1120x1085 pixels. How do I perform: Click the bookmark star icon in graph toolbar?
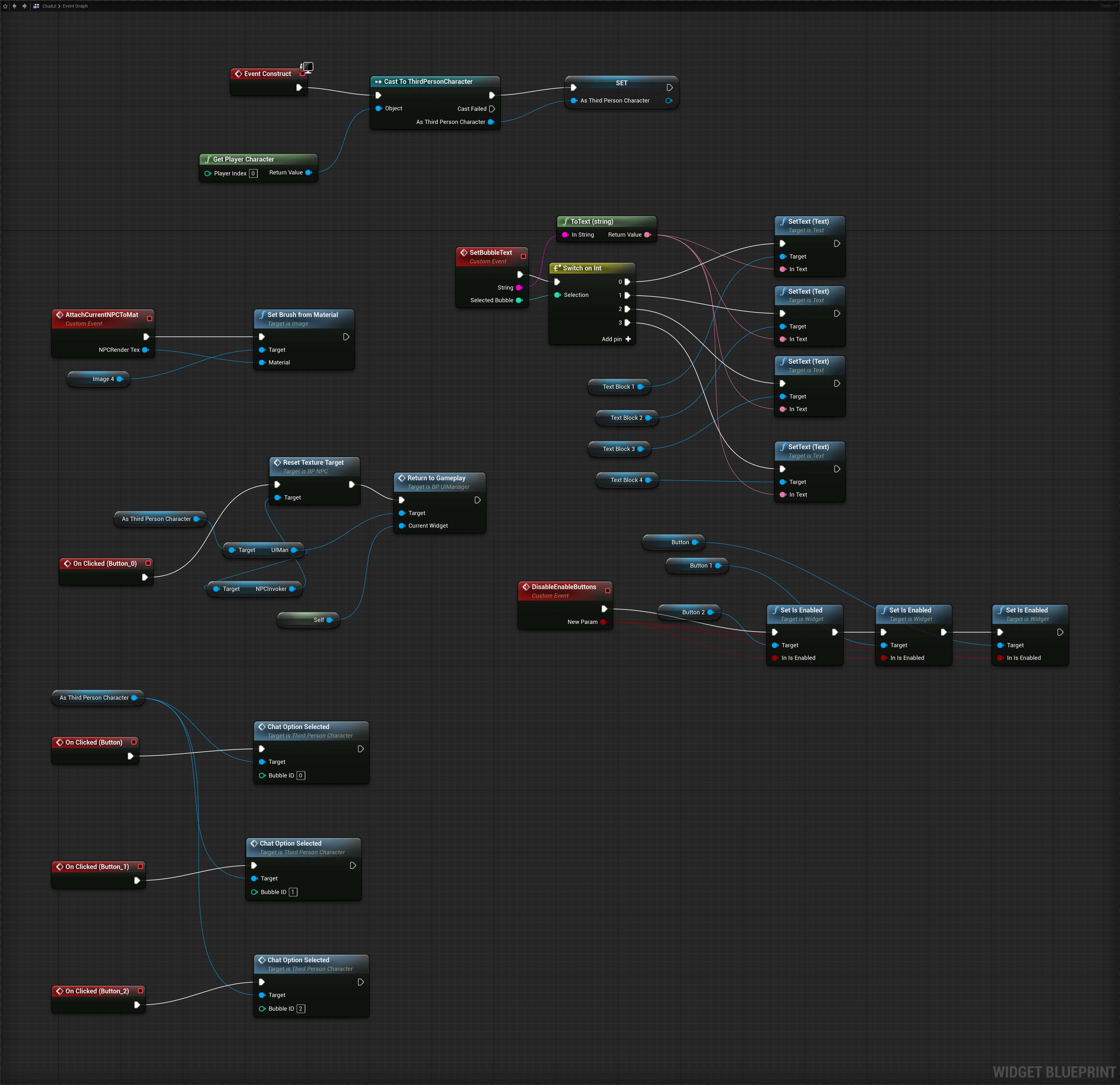tap(5, 6)
